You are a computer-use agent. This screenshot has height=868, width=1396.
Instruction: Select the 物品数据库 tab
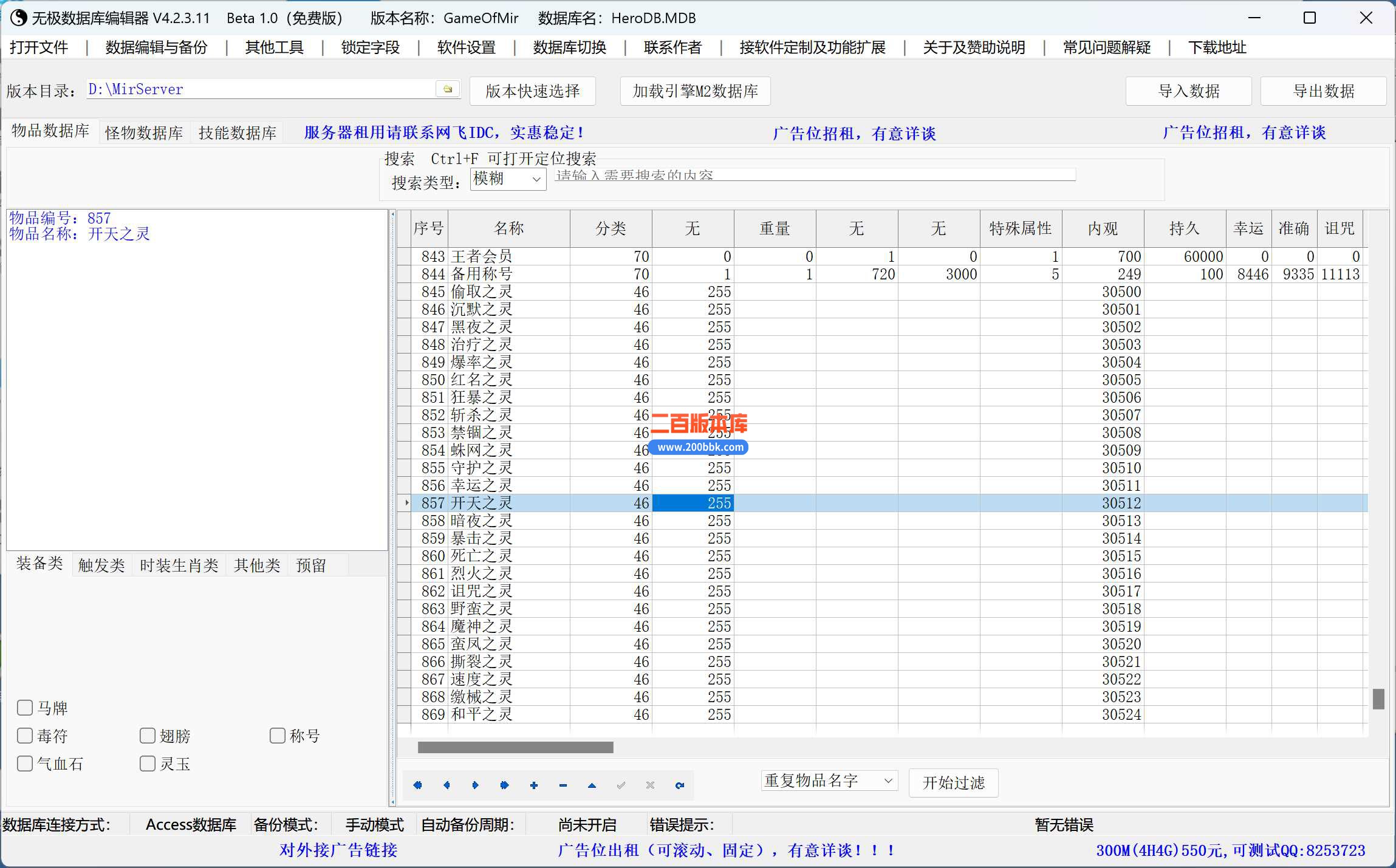[x=51, y=131]
